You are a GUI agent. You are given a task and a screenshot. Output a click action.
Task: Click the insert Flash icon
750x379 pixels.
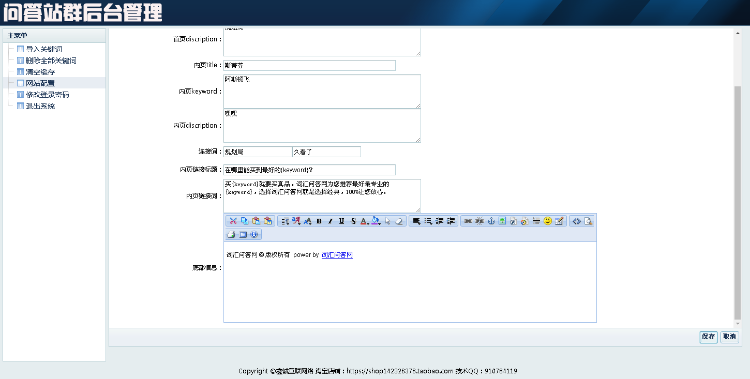coord(513,221)
